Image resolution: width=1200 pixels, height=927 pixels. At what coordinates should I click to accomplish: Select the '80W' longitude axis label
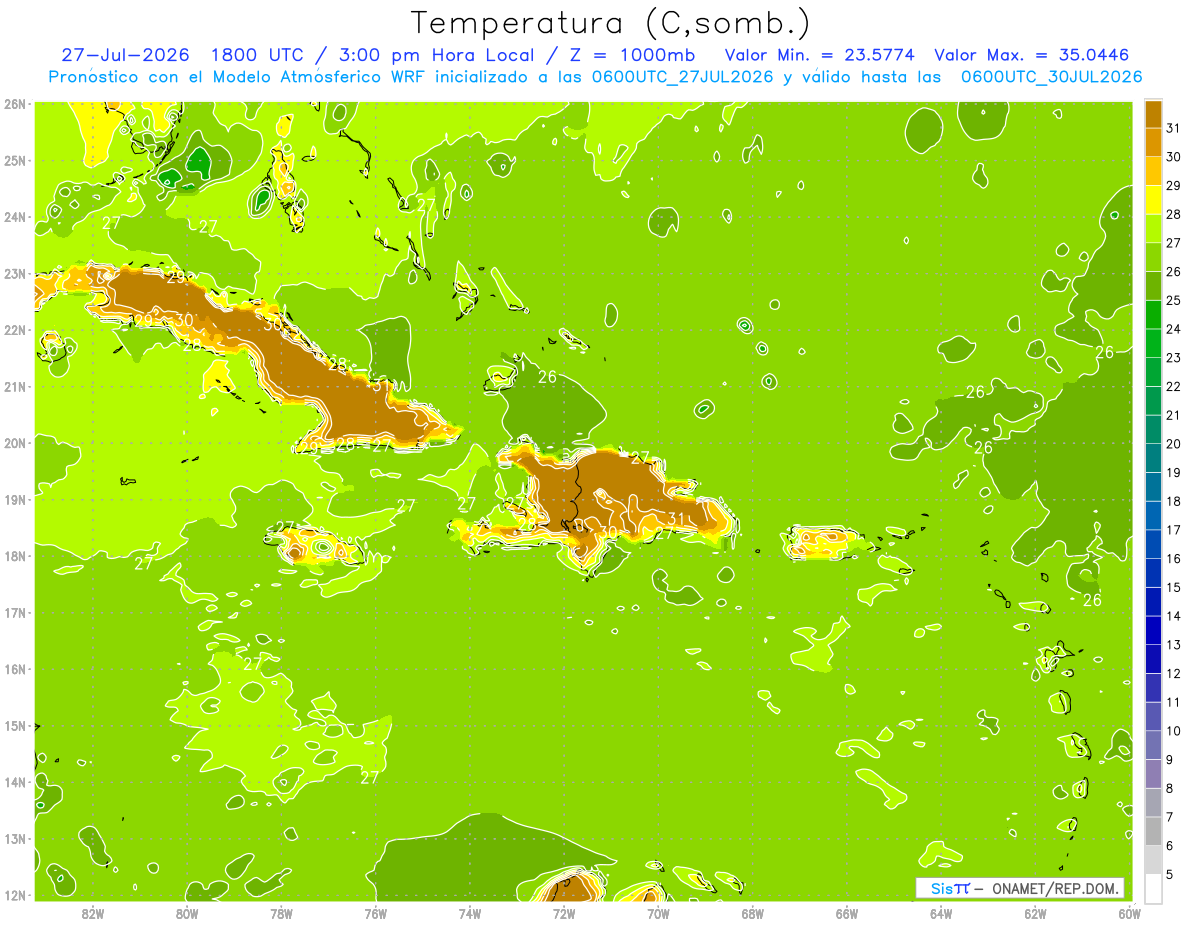tap(187, 913)
